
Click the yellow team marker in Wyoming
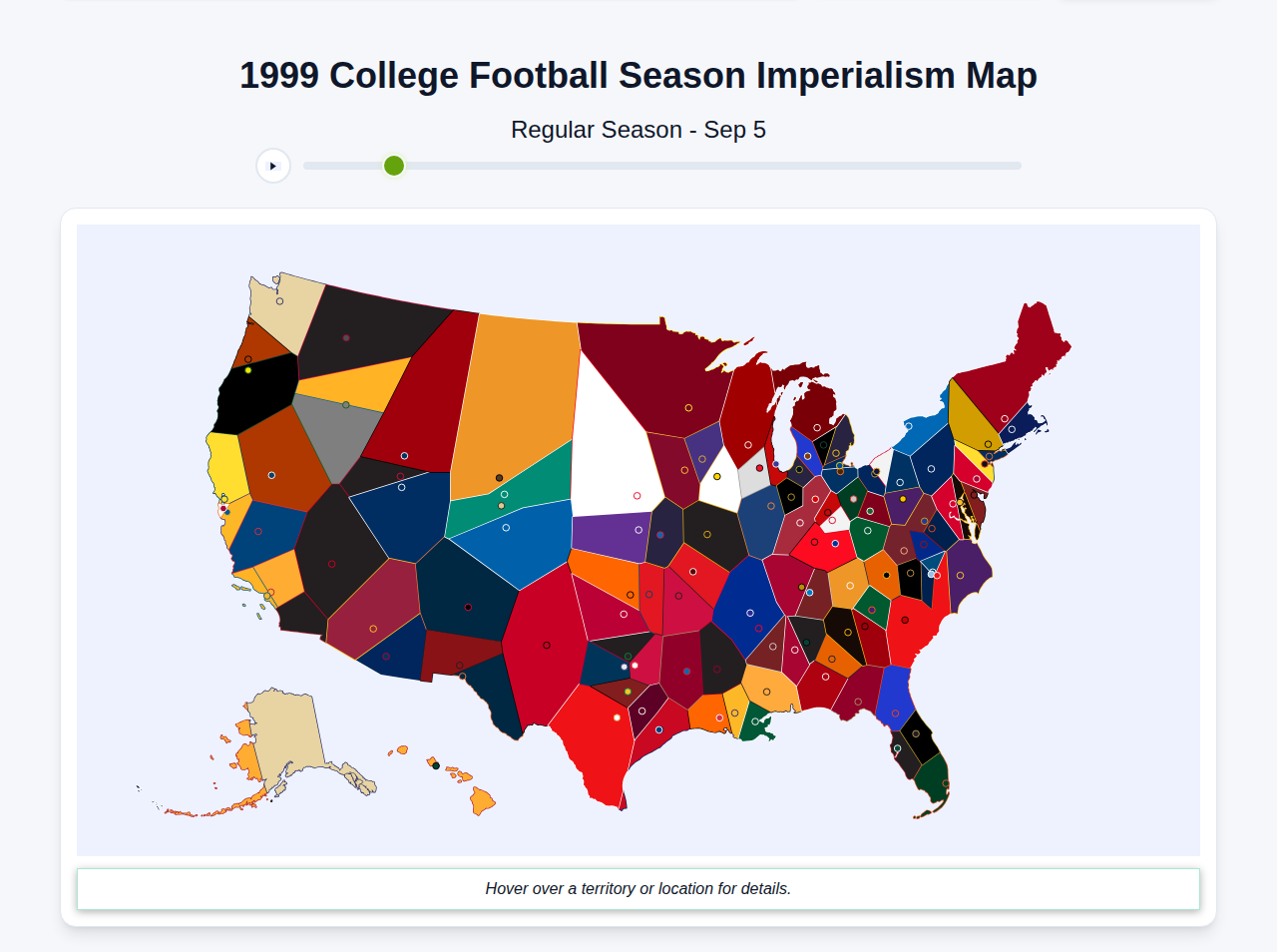click(717, 476)
